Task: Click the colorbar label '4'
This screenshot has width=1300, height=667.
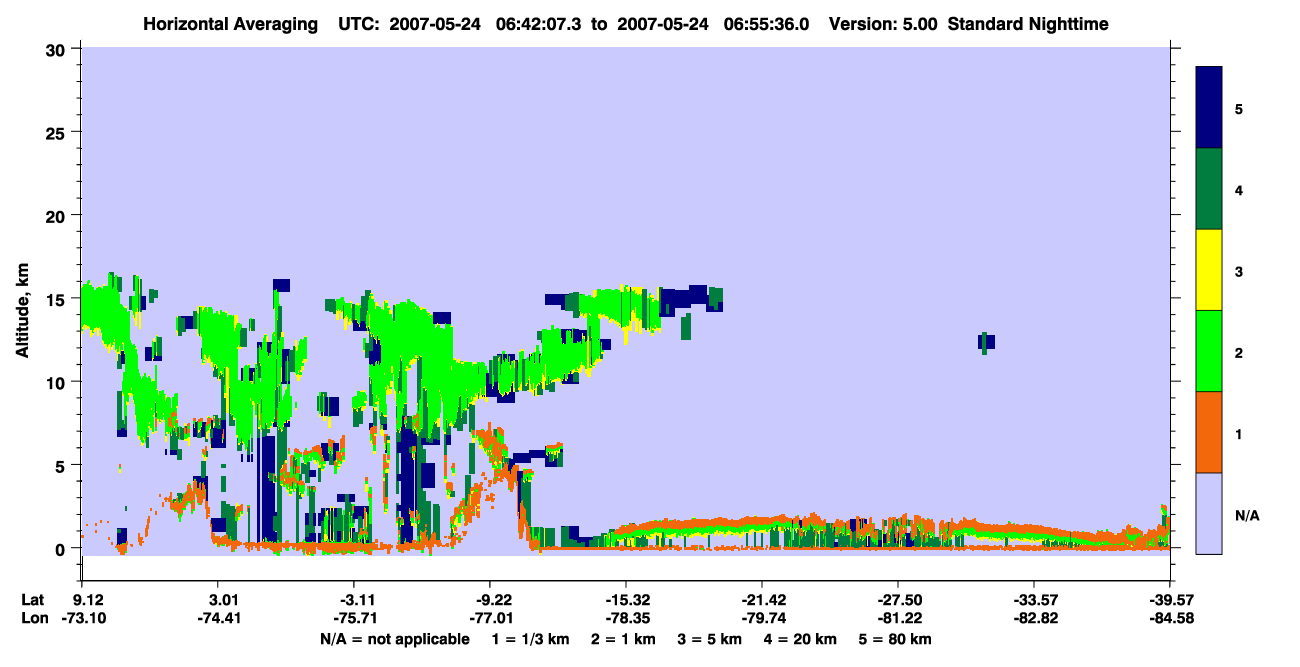Action: 1239,189
